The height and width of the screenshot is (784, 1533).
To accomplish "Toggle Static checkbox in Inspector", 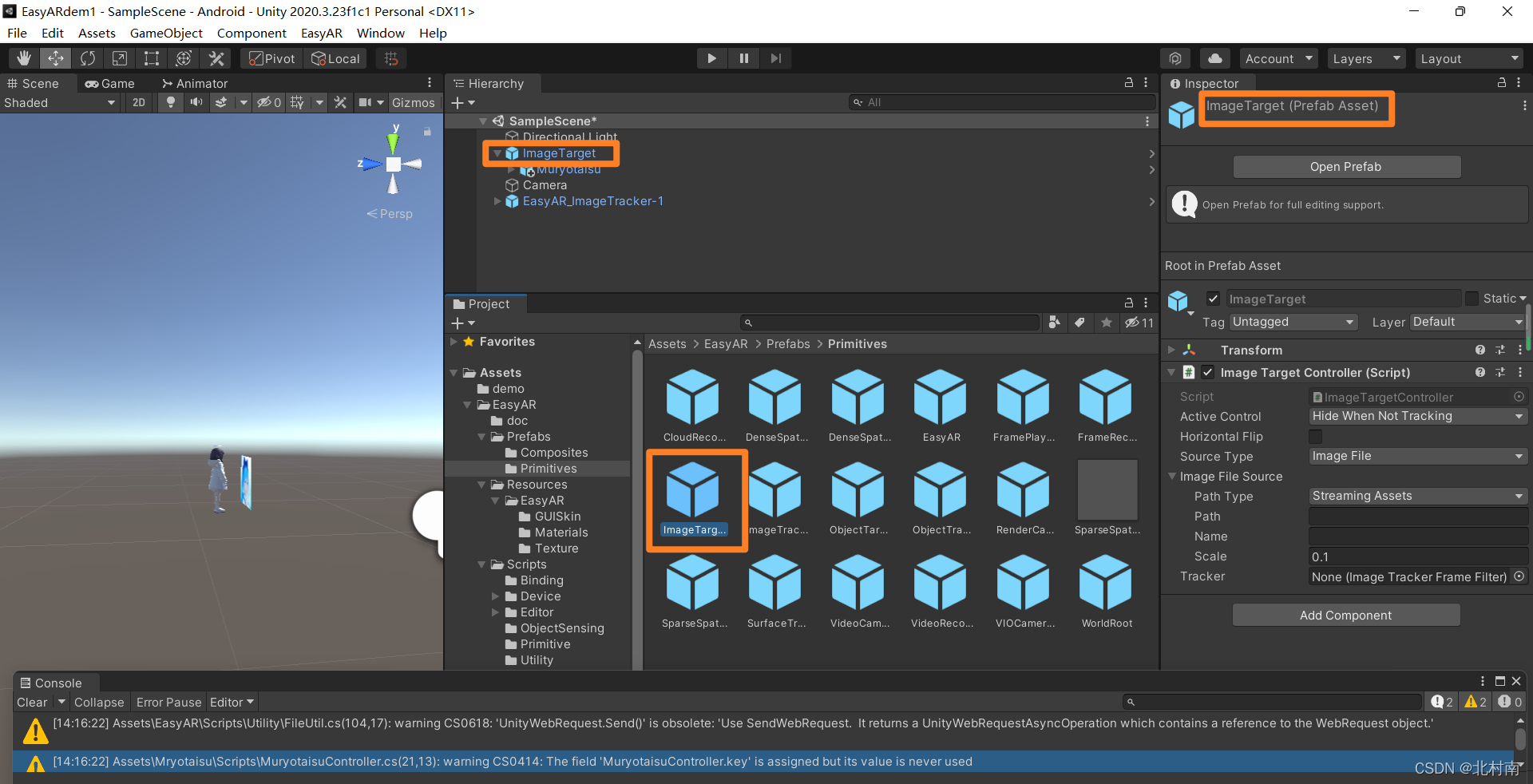I will pyautogui.click(x=1472, y=299).
